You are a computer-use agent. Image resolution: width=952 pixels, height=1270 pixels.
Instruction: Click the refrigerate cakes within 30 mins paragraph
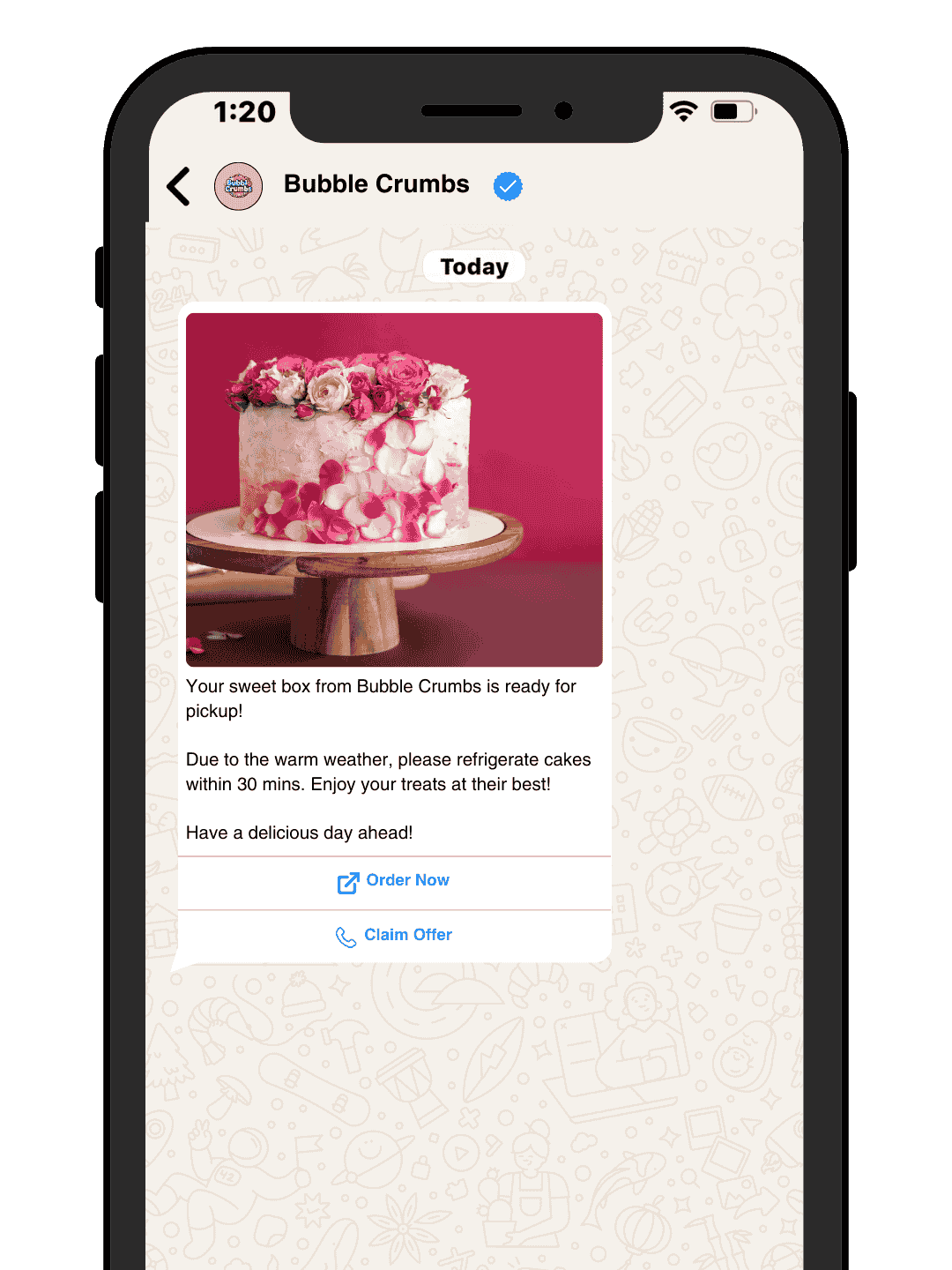coord(389,772)
